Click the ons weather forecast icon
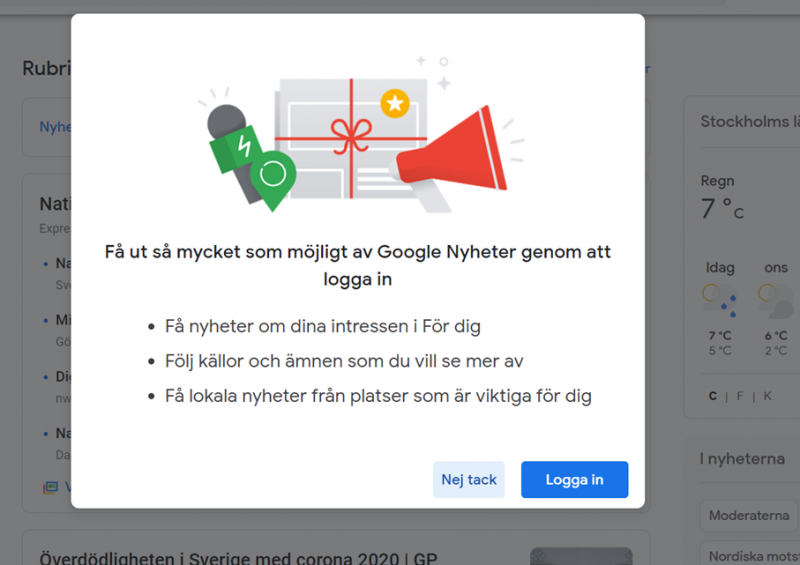Viewport: 800px width, 565px height. click(778, 300)
